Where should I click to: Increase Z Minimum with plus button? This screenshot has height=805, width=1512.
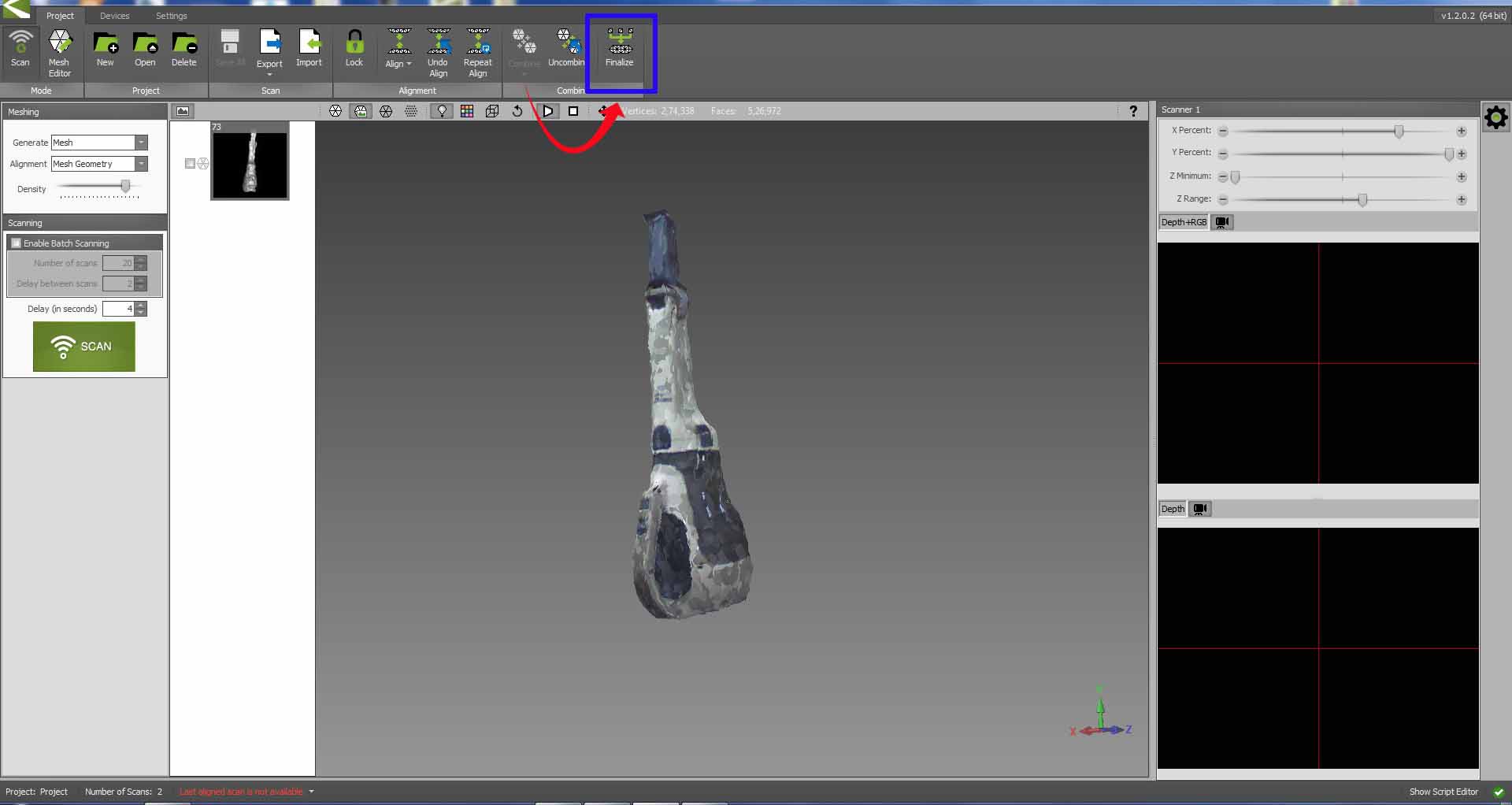pos(1462,177)
